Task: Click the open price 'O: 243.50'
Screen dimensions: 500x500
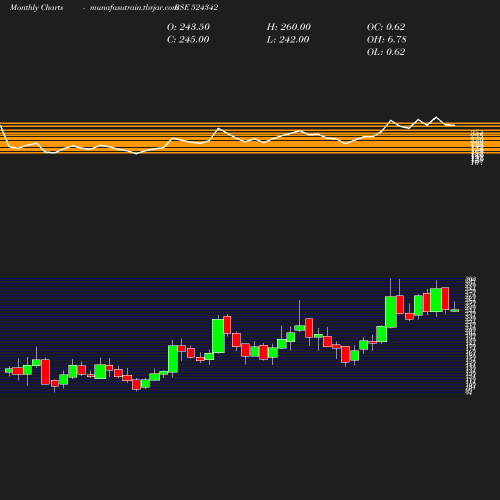Action: click(188, 27)
